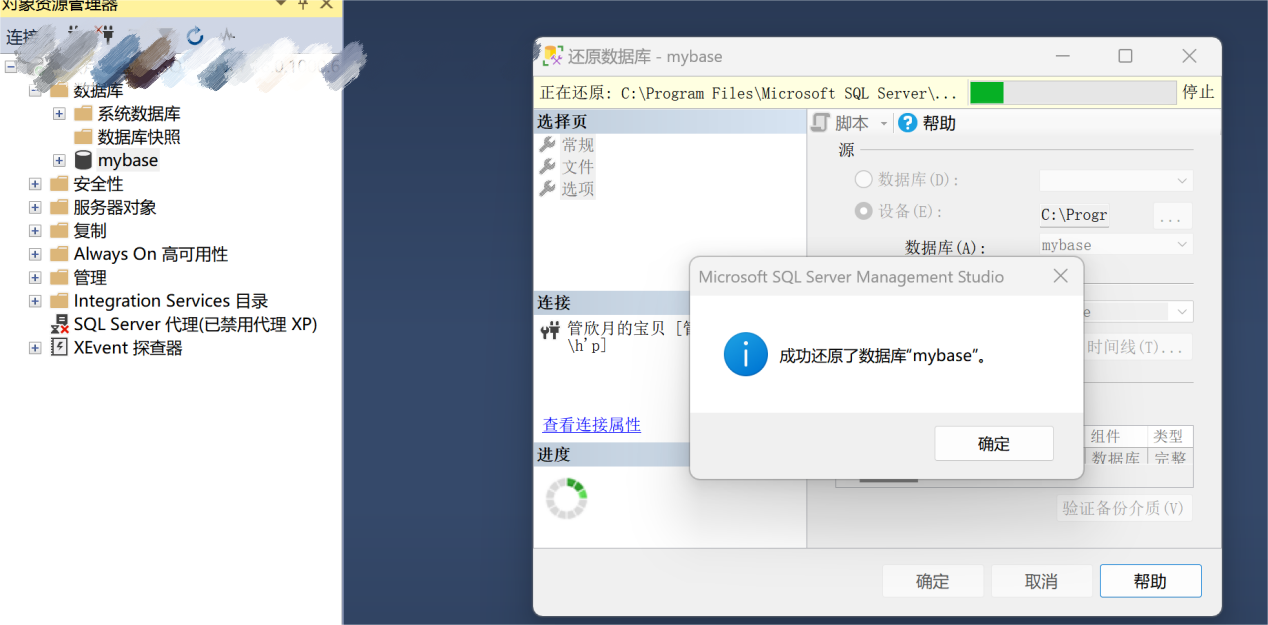Viewport: 1268px width, 625px height.
Task: Click the 验证备份介质(V) button
Action: 1125,508
